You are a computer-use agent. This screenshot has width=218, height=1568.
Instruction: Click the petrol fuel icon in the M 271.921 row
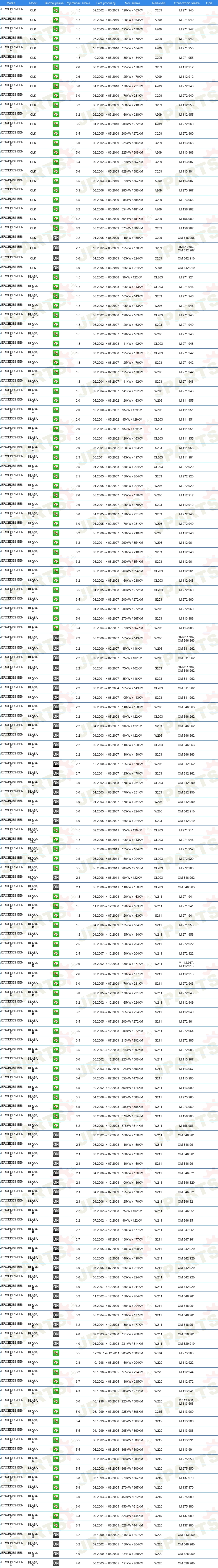pyautogui.click(x=55, y=277)
